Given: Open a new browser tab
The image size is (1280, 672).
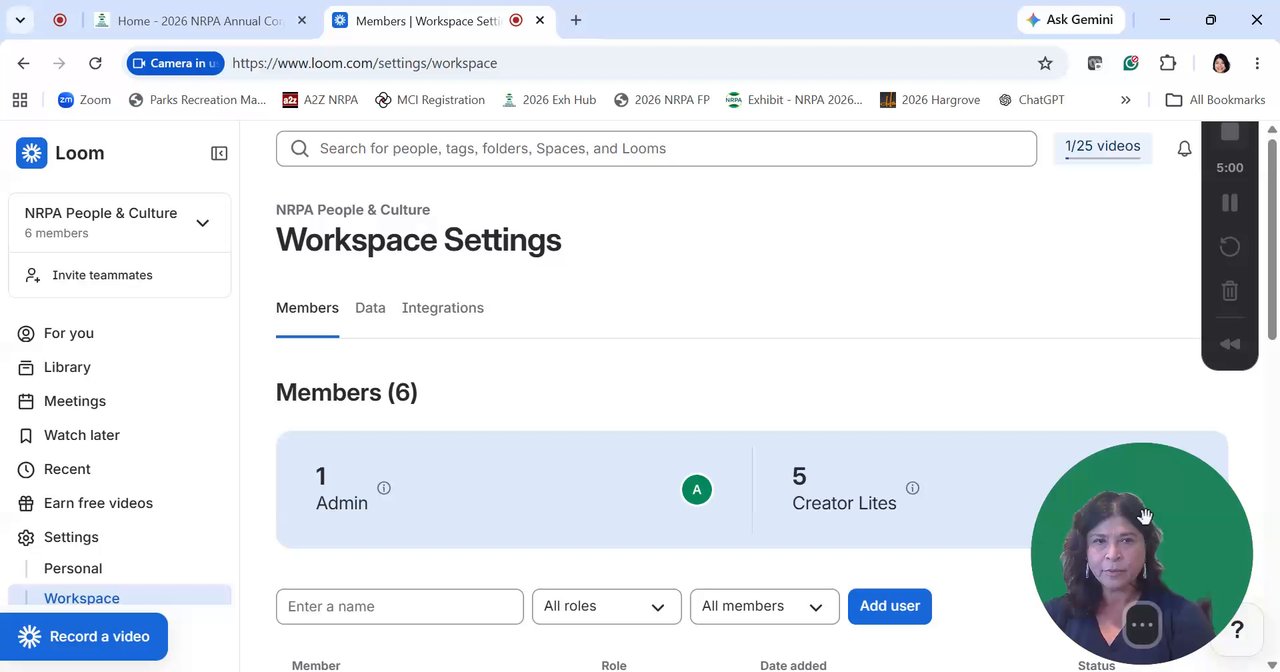Looking at the screenshot, I should tap(576, 20).
